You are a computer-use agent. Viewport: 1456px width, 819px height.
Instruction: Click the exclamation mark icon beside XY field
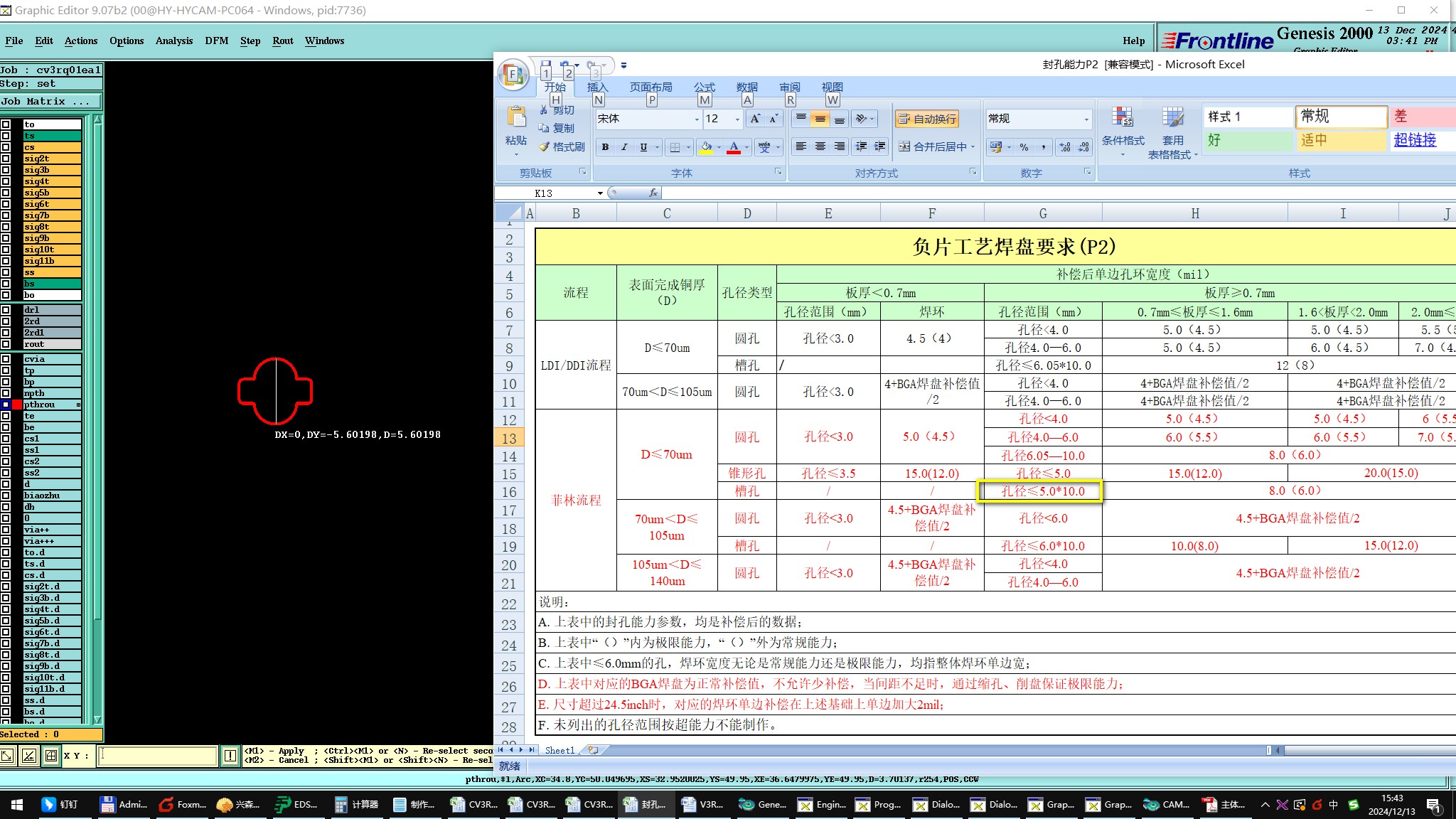(x=230, y=756)
